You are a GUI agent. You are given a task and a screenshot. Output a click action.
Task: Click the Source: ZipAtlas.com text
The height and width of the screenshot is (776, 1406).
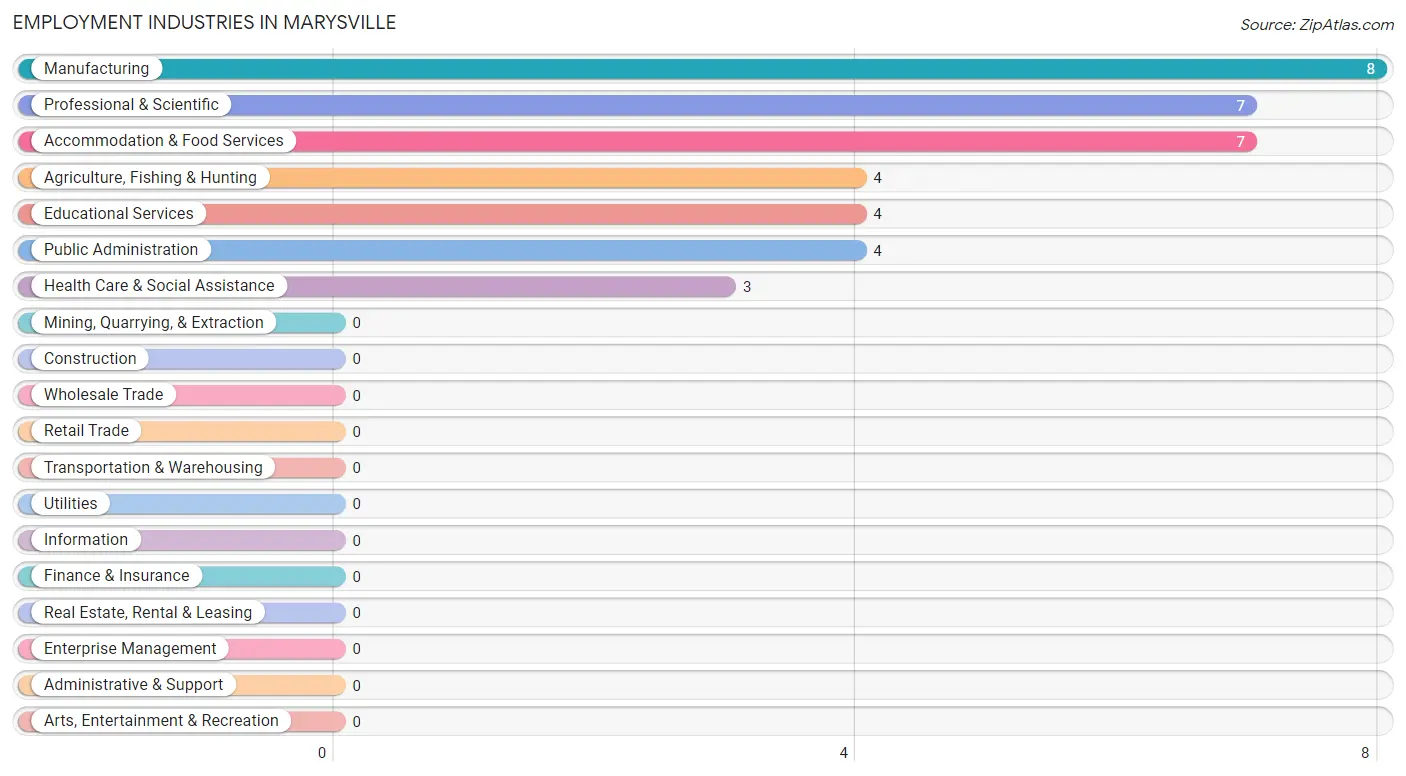(x=1317, y=25)
